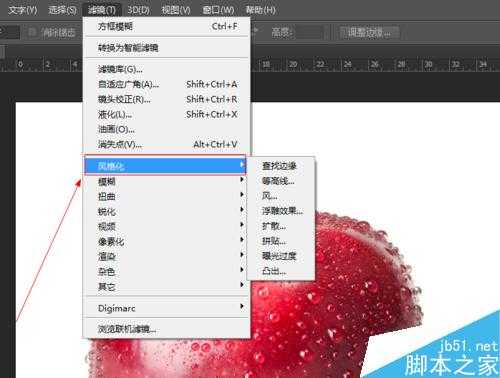Apply last filter 方框模糊 Ctrl+F
The height and width of the screenshot is (378, 500).
click(x=167, y=26)
